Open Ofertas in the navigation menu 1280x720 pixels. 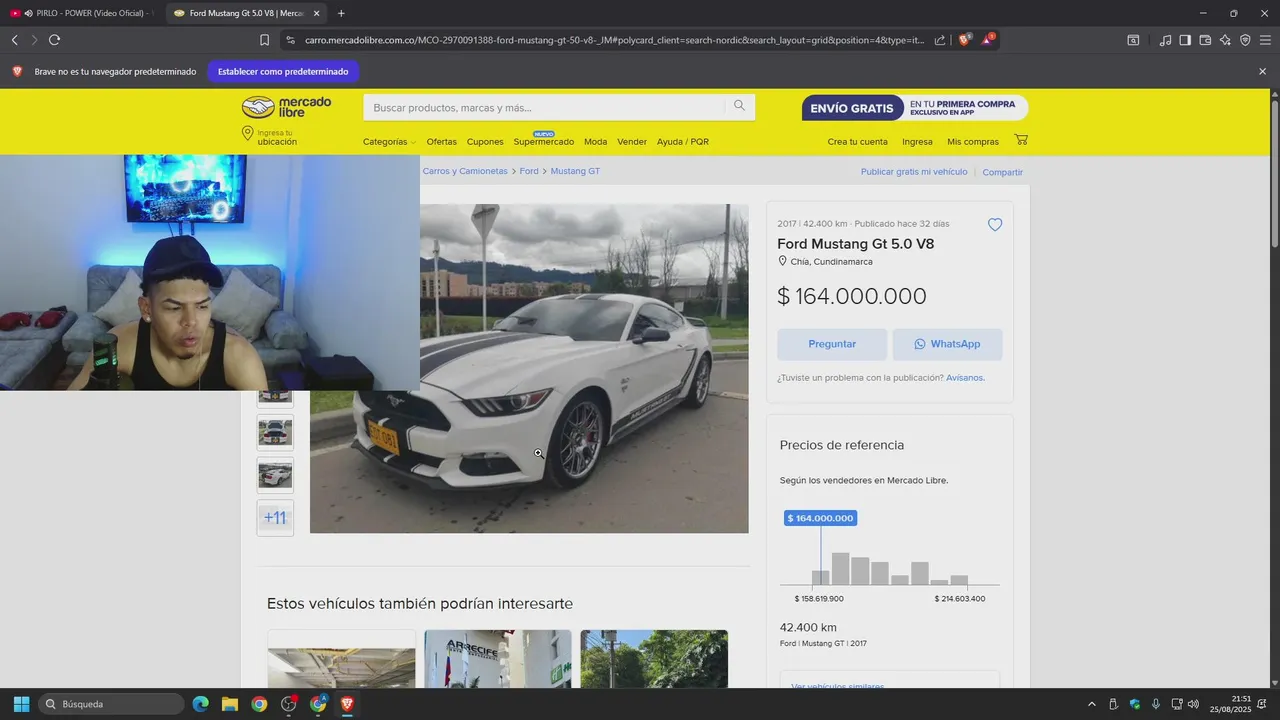pos(441,142)
